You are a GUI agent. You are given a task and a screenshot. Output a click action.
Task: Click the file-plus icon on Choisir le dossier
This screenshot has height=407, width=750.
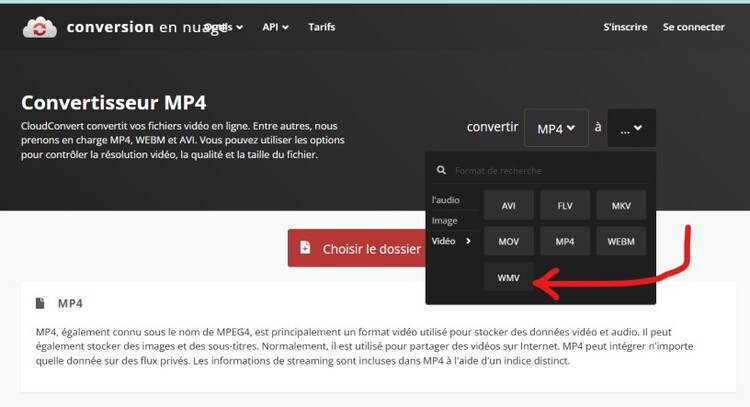pyautogui.click(x=305, y=248)
